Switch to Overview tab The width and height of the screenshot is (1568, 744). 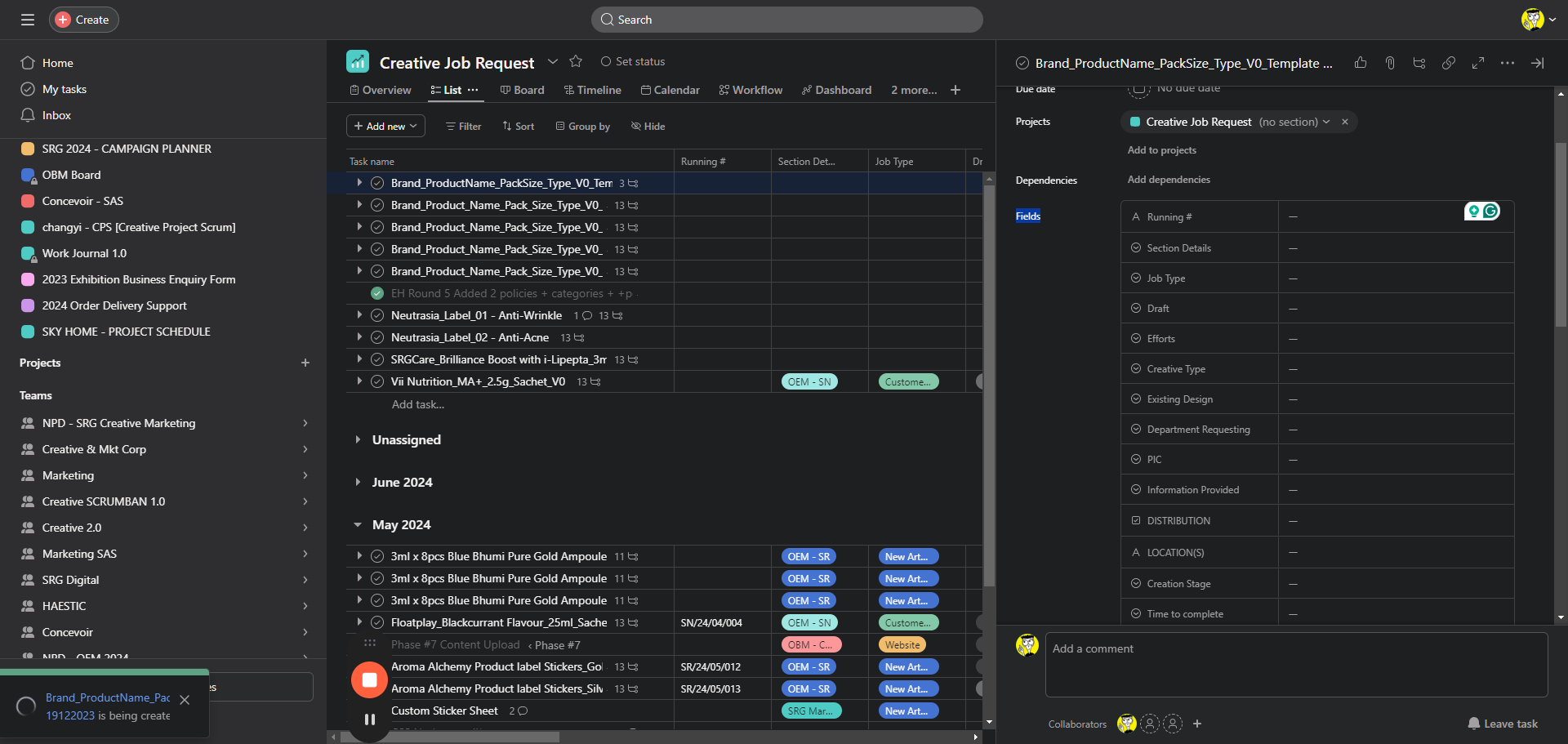pos(381,90)
